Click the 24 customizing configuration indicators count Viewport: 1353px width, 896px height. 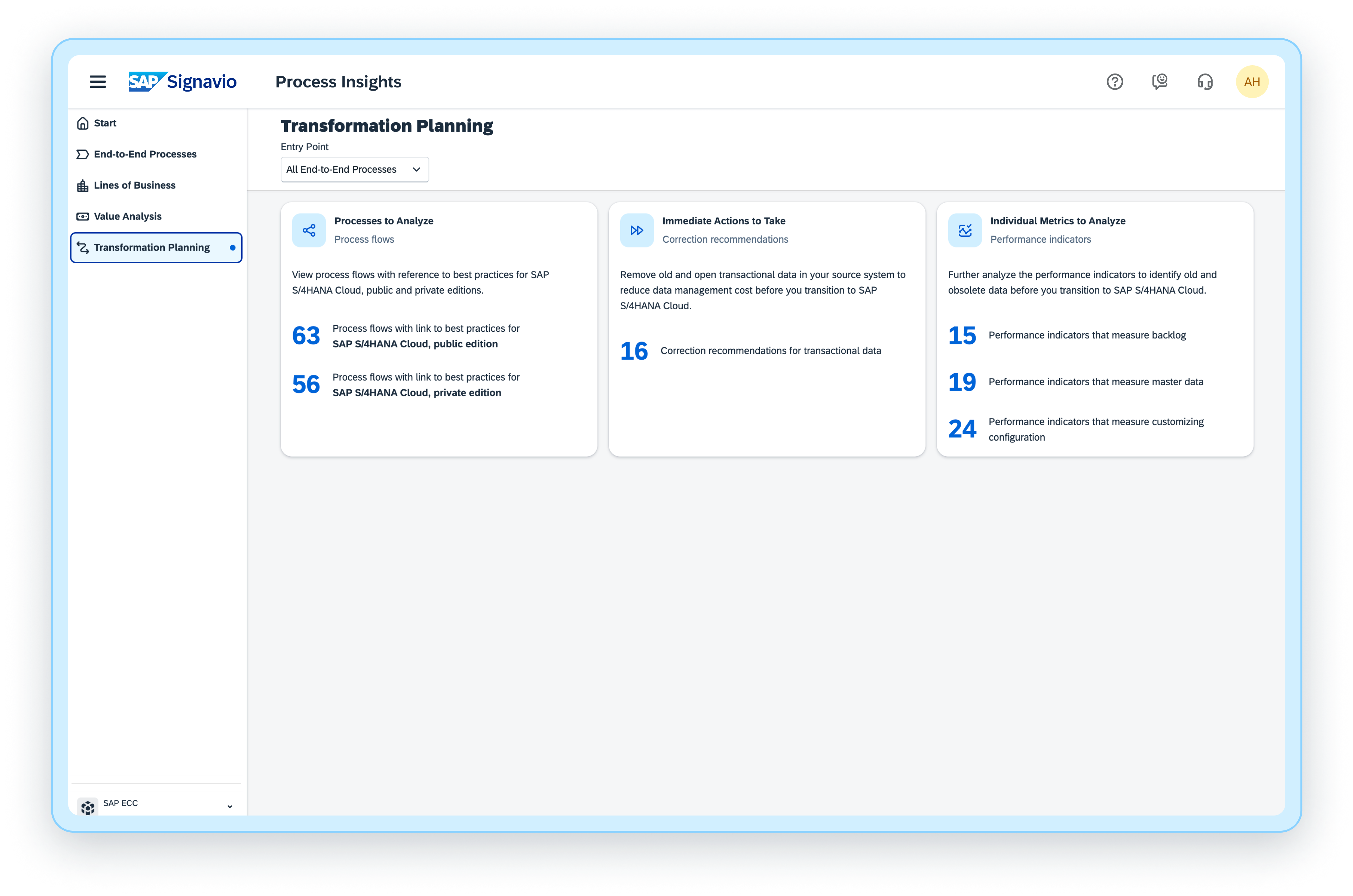coord(963,429)
